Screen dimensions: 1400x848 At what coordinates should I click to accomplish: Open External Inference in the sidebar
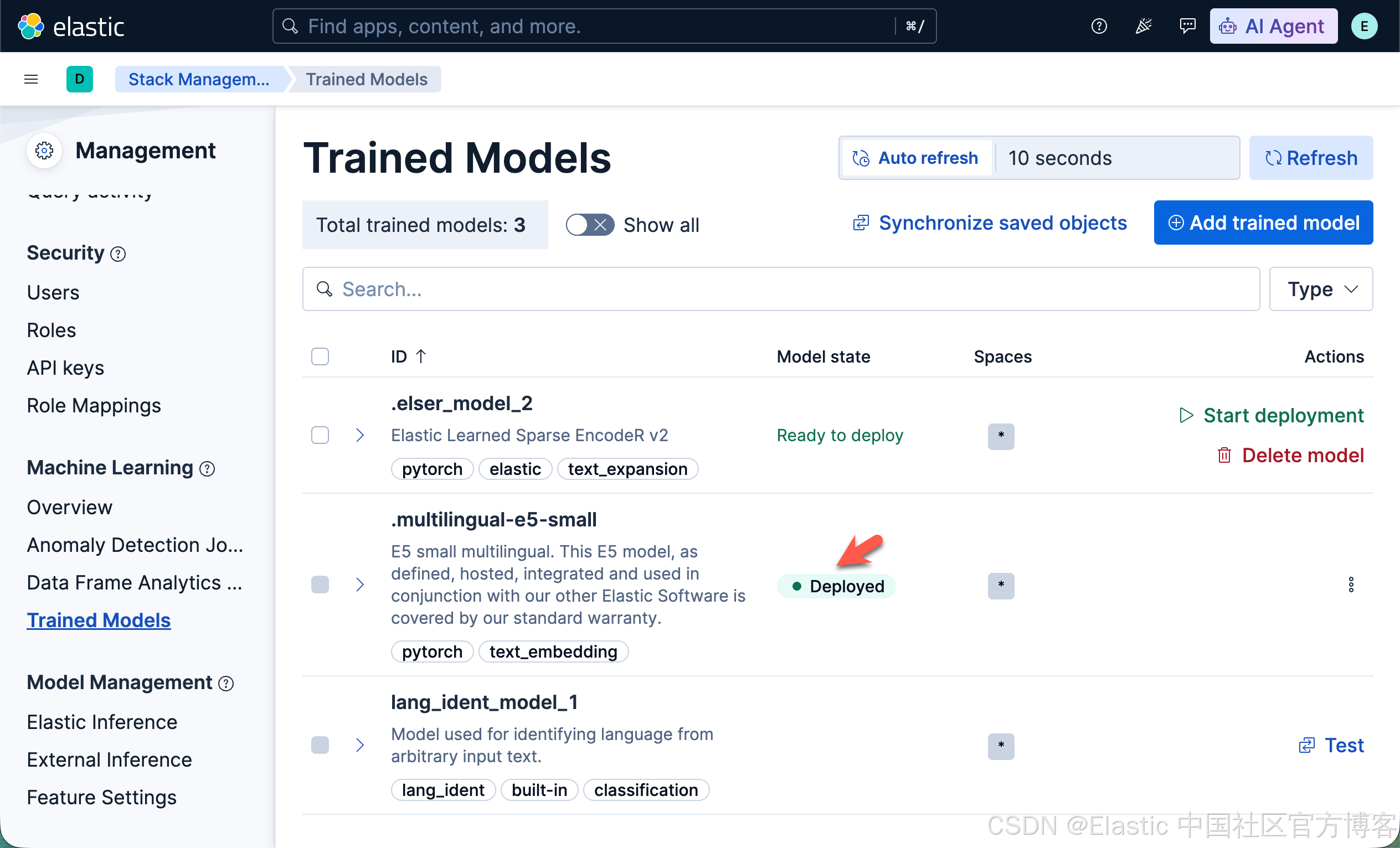click(x=110, y=760)
